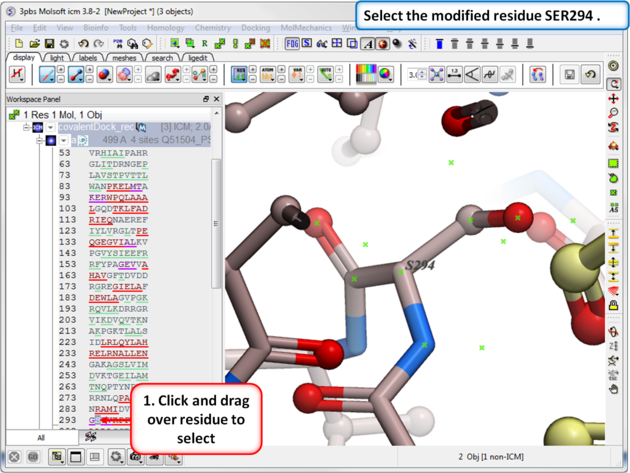Open the File menu
Viewport: 630px width, 473px height.
[17, 28]
